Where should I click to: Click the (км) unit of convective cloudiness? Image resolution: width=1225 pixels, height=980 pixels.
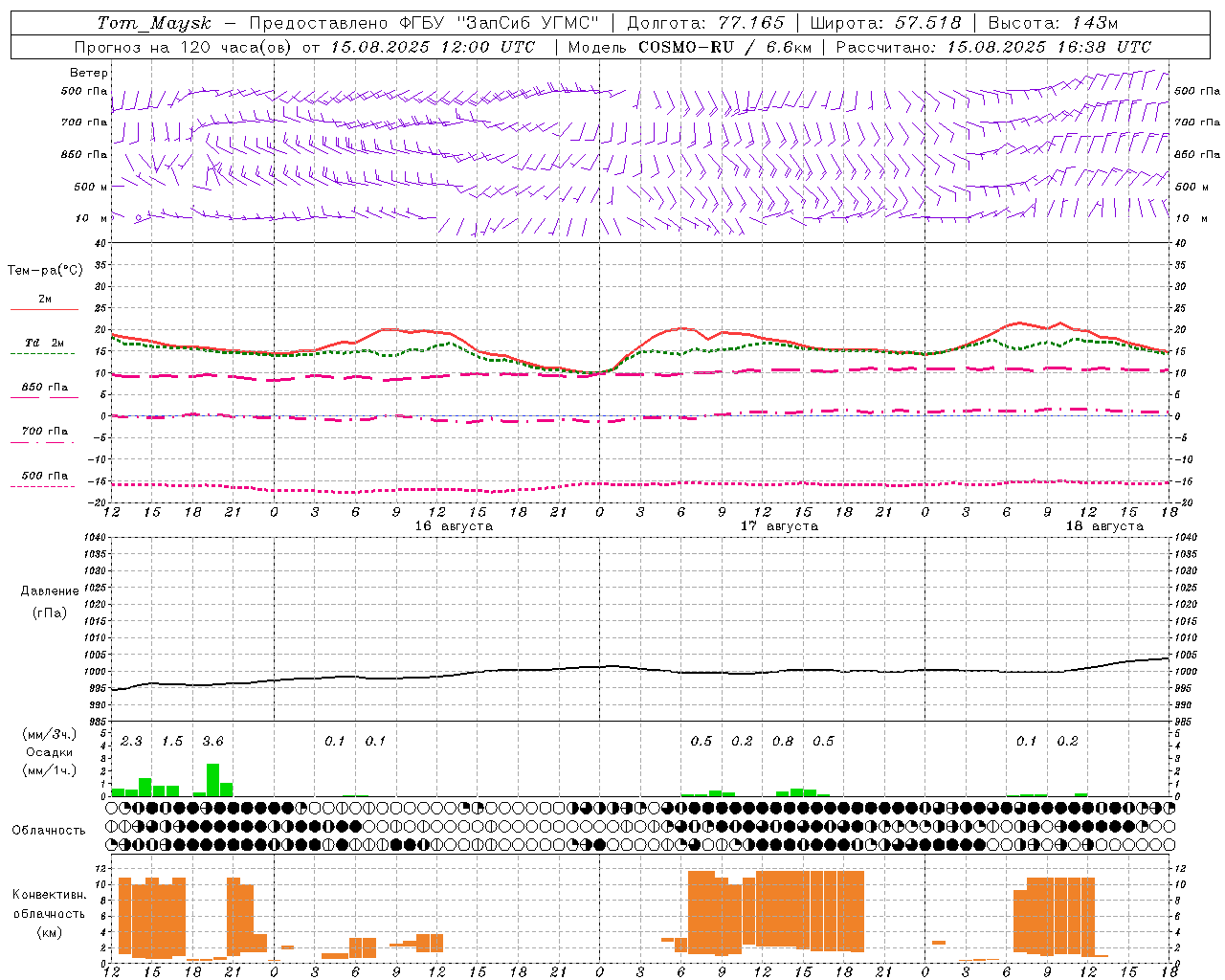pos(50,932)
